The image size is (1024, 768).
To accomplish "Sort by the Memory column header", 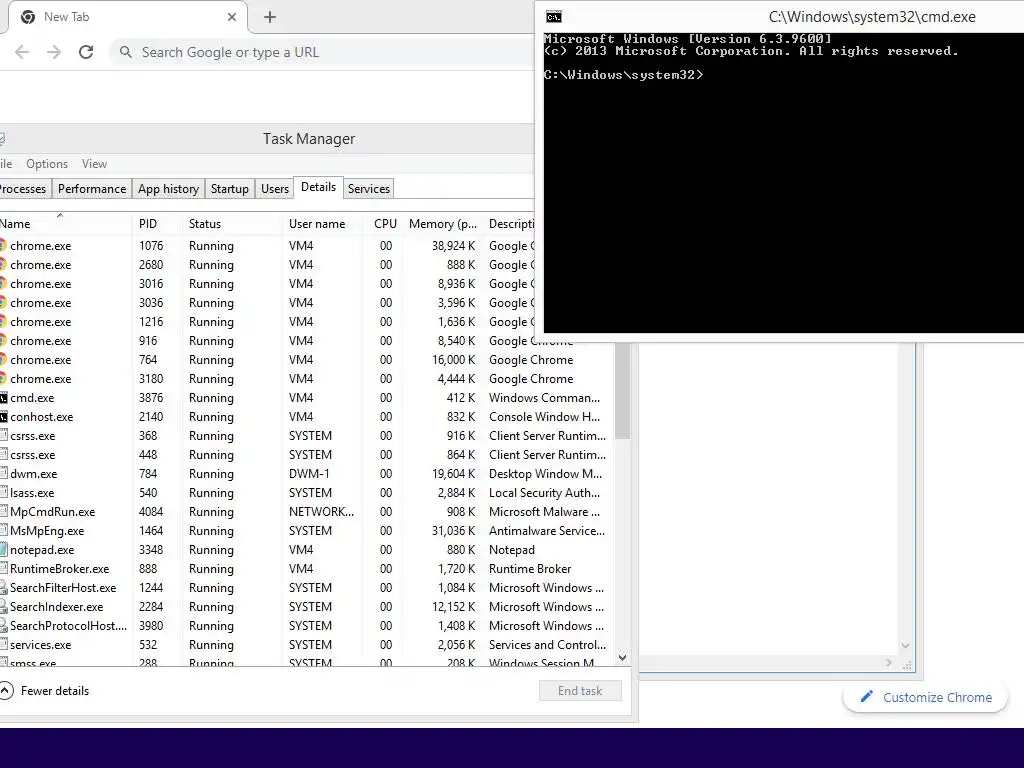I will pos(443,223).
